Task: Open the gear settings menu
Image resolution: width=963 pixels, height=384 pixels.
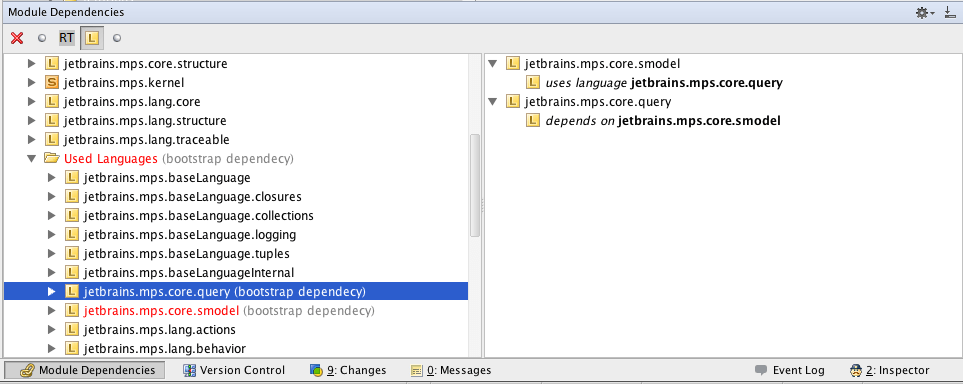Action: [x=925, y=12]
